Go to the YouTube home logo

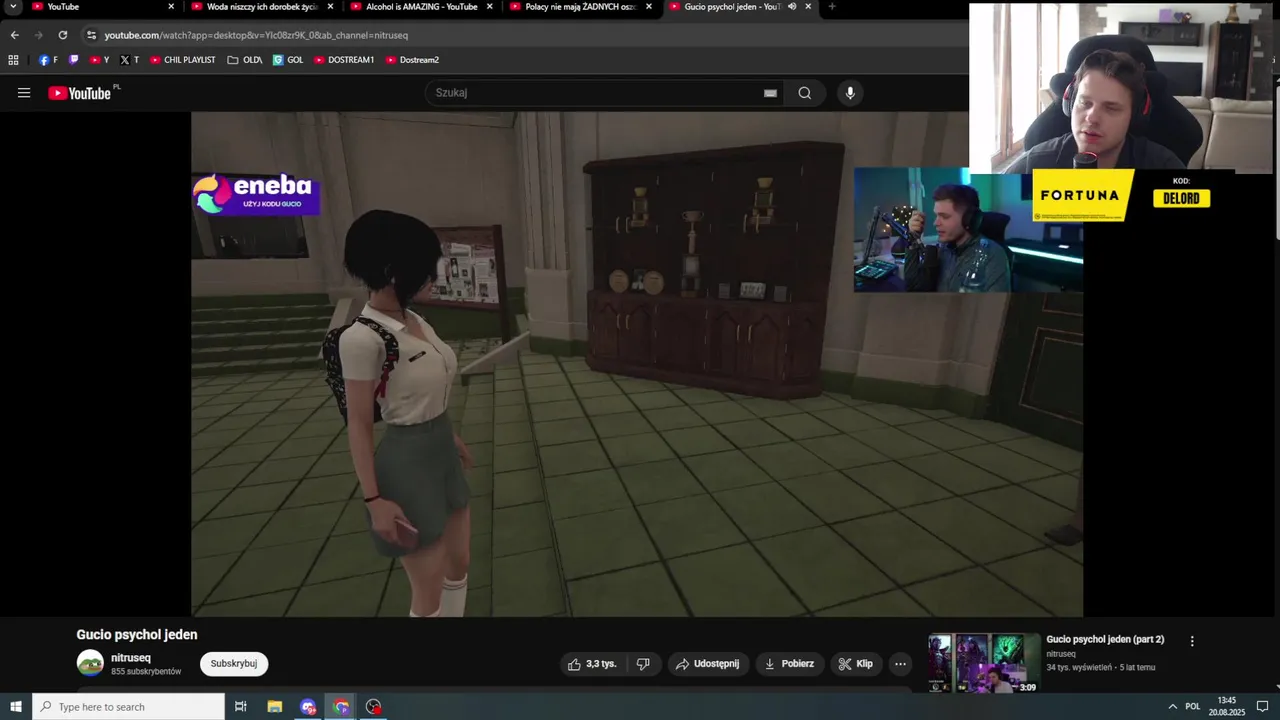tap(79, 93)
